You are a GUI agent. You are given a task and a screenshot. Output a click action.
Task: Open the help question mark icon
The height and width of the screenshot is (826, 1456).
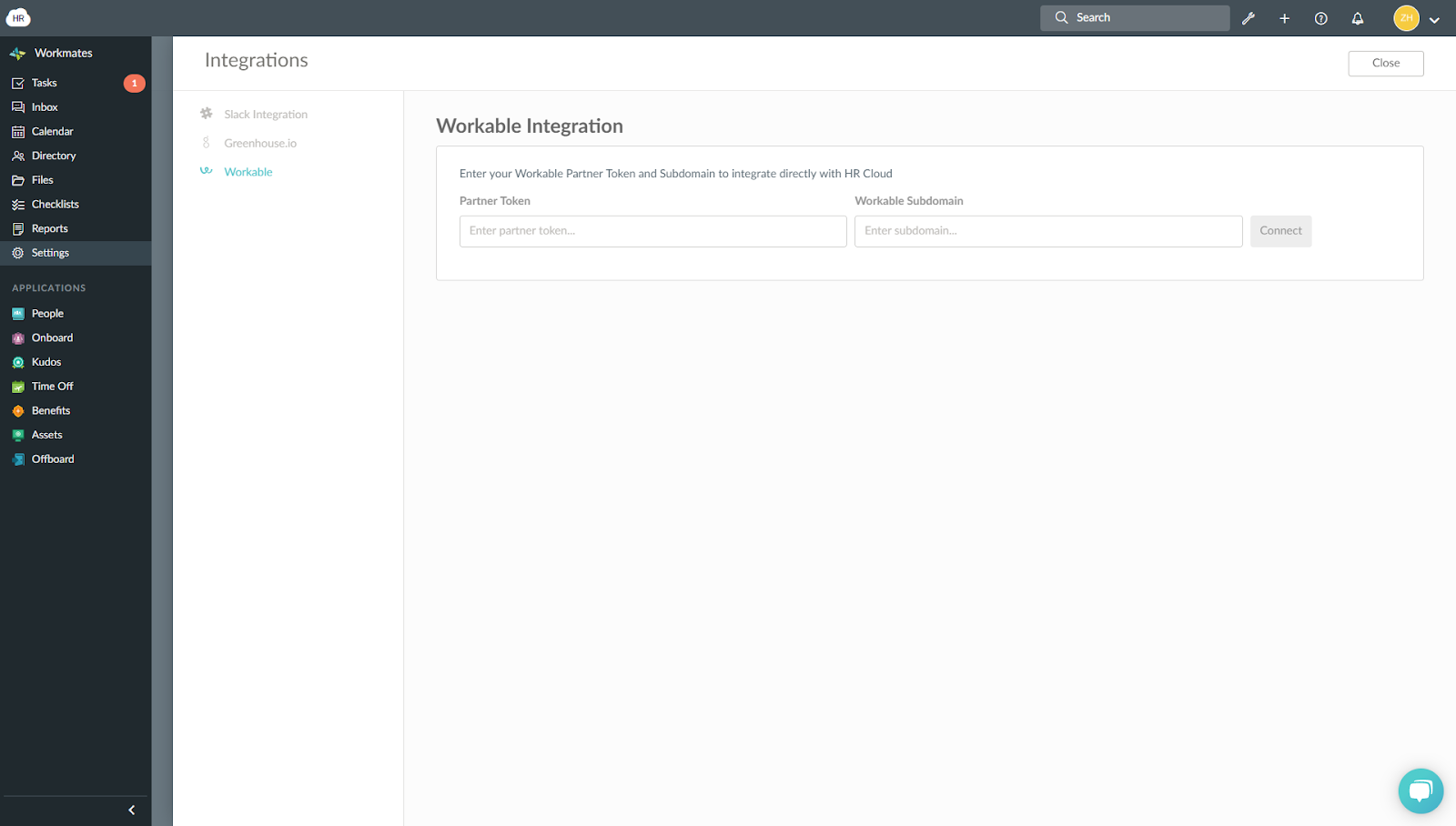(1321, 18)
